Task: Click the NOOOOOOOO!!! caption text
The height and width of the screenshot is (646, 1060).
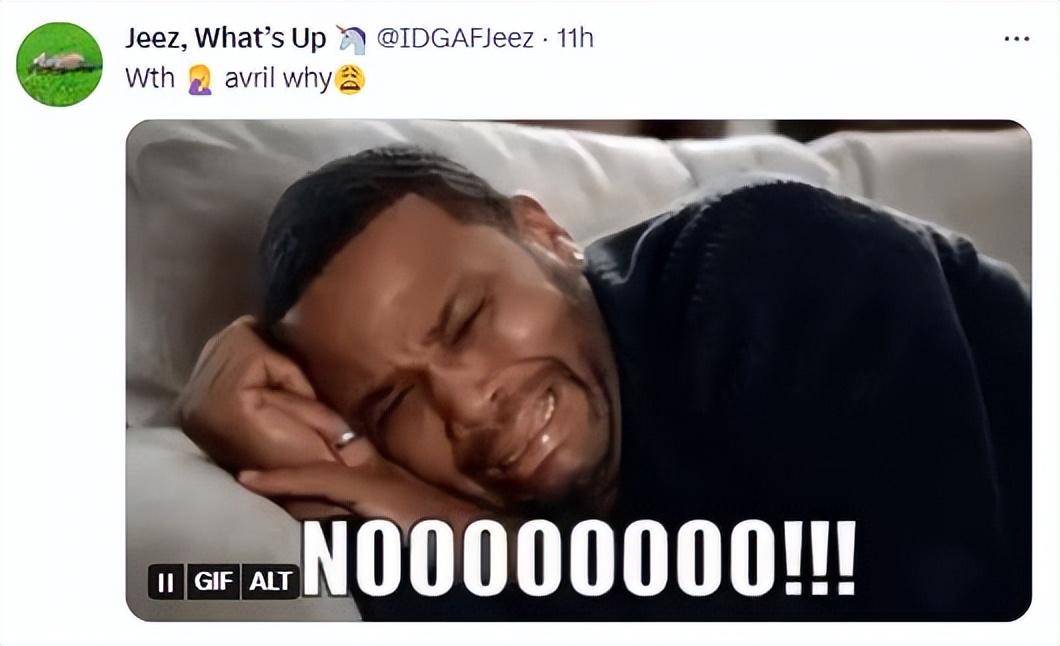Action: 579,557
